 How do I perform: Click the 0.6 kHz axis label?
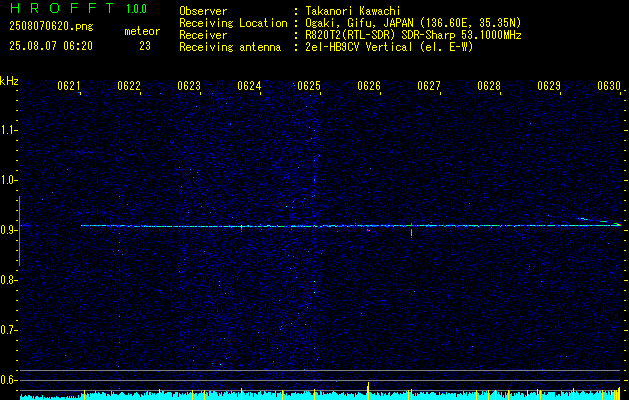[8, 380]
